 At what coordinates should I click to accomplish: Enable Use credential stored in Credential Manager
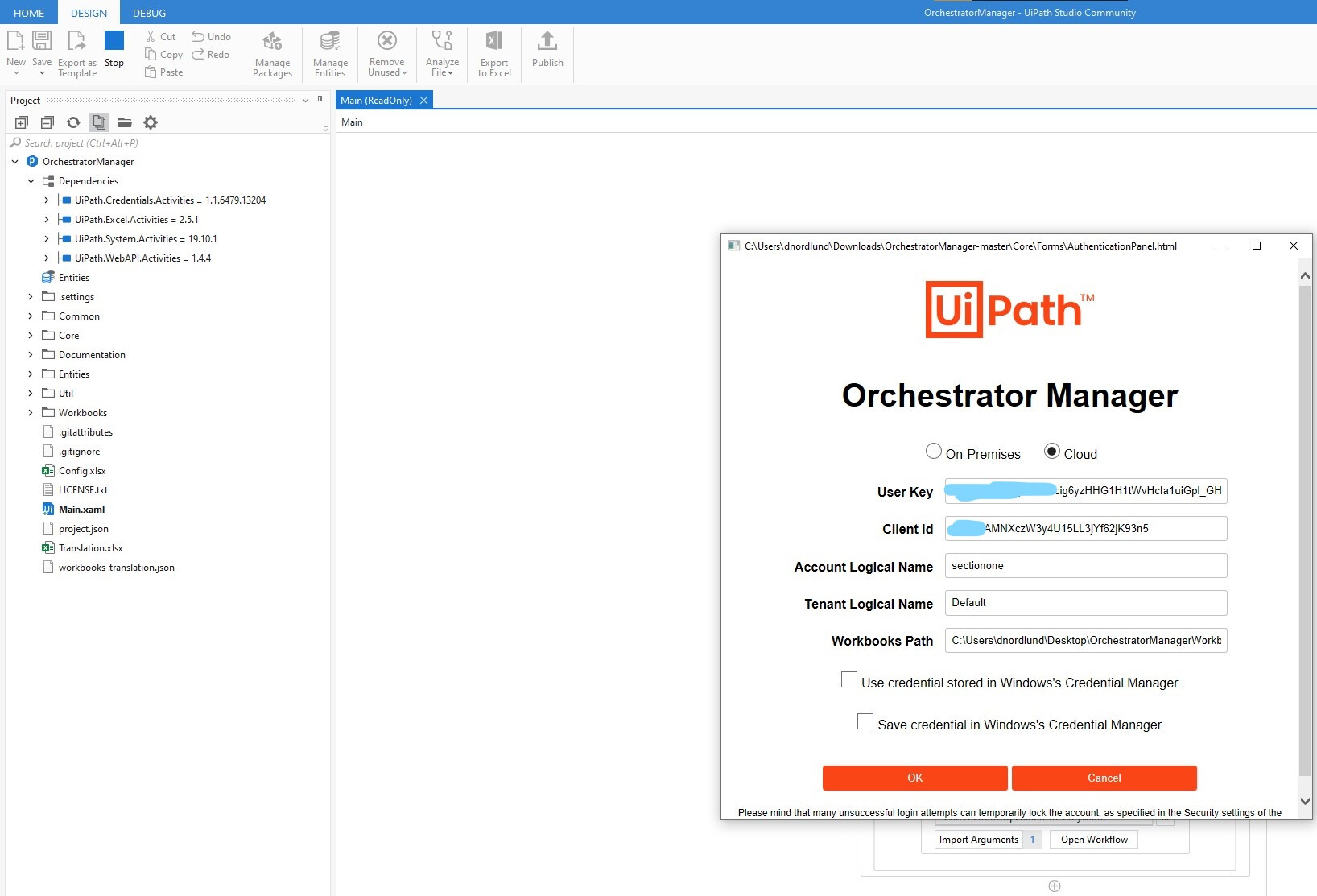coord(849,680)
